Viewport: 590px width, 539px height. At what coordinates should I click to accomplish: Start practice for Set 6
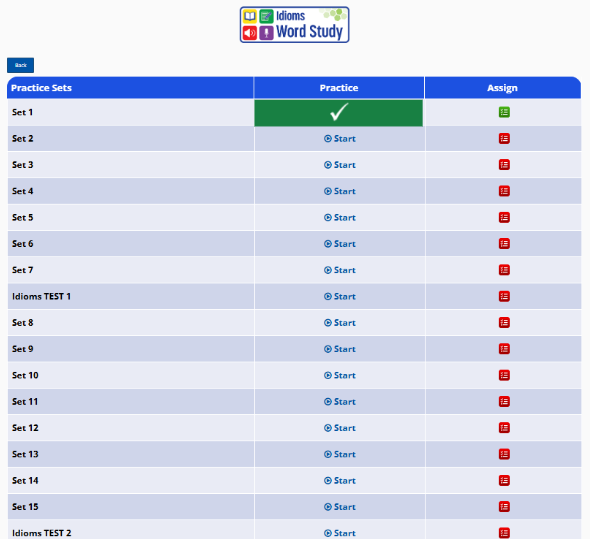coord(339,244)
